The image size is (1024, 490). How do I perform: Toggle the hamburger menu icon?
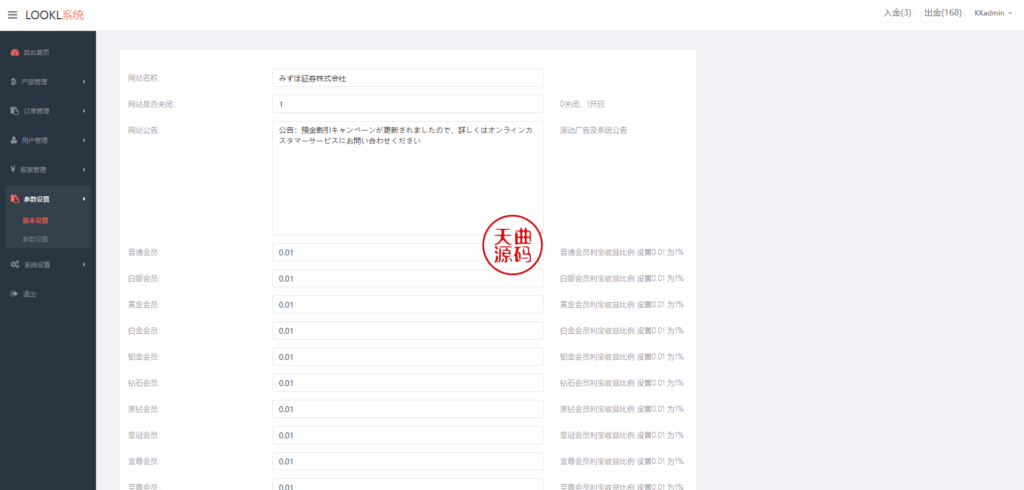pos(12,15)
